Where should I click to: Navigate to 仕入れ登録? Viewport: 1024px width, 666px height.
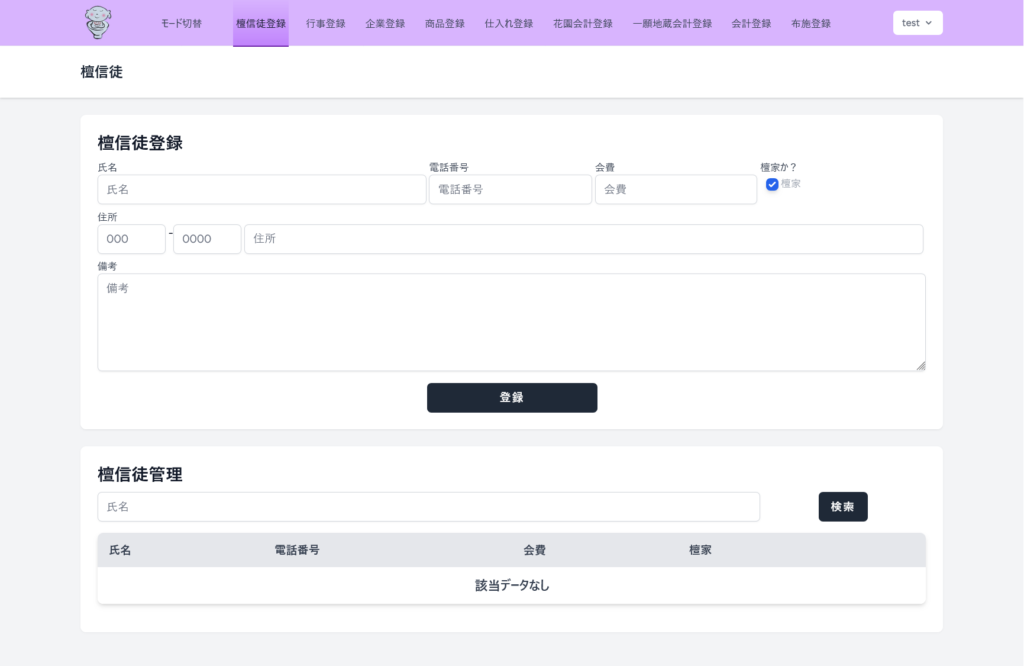pos(508,22)
